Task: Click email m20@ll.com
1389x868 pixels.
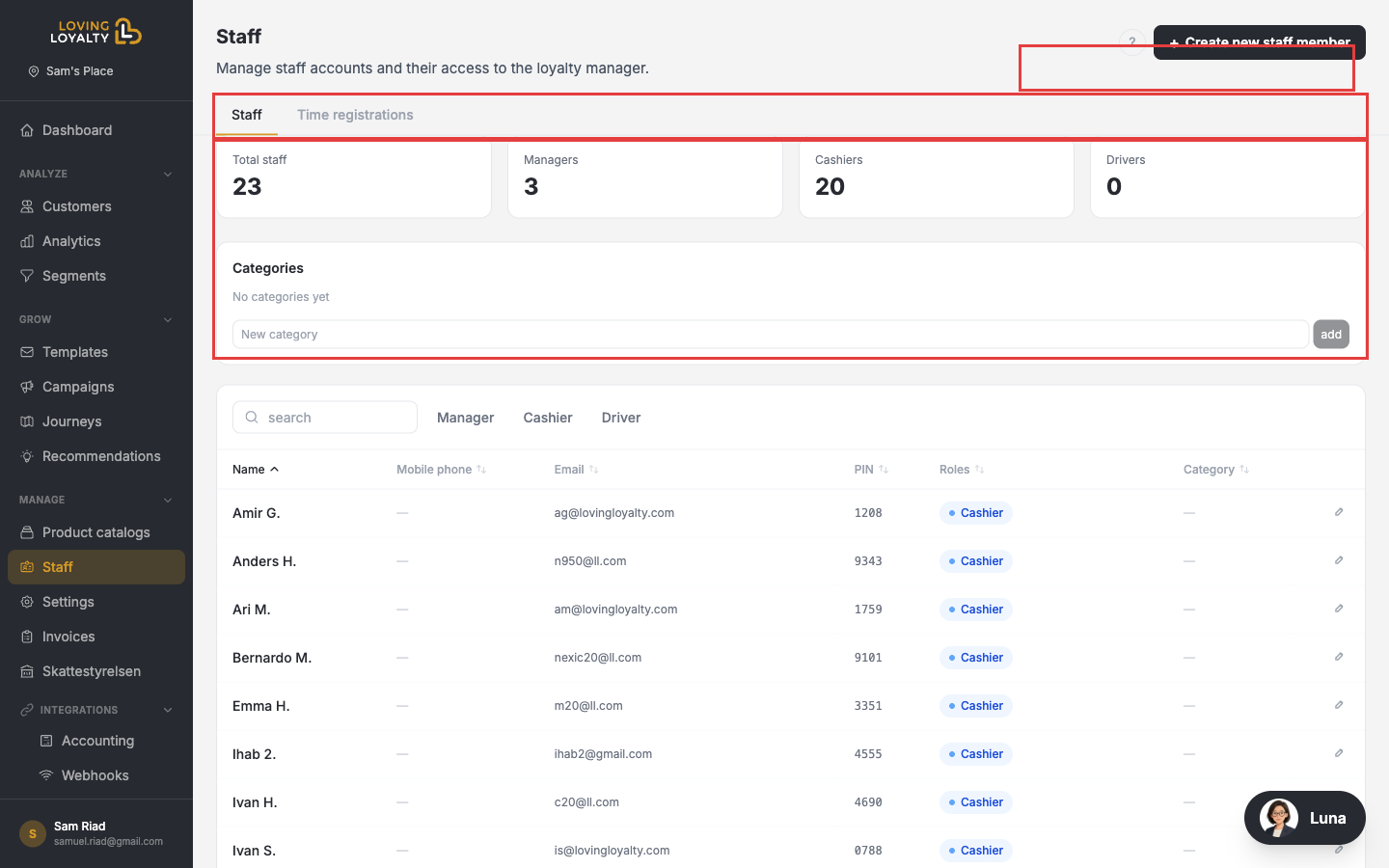Action: click(x=588, y=706)
